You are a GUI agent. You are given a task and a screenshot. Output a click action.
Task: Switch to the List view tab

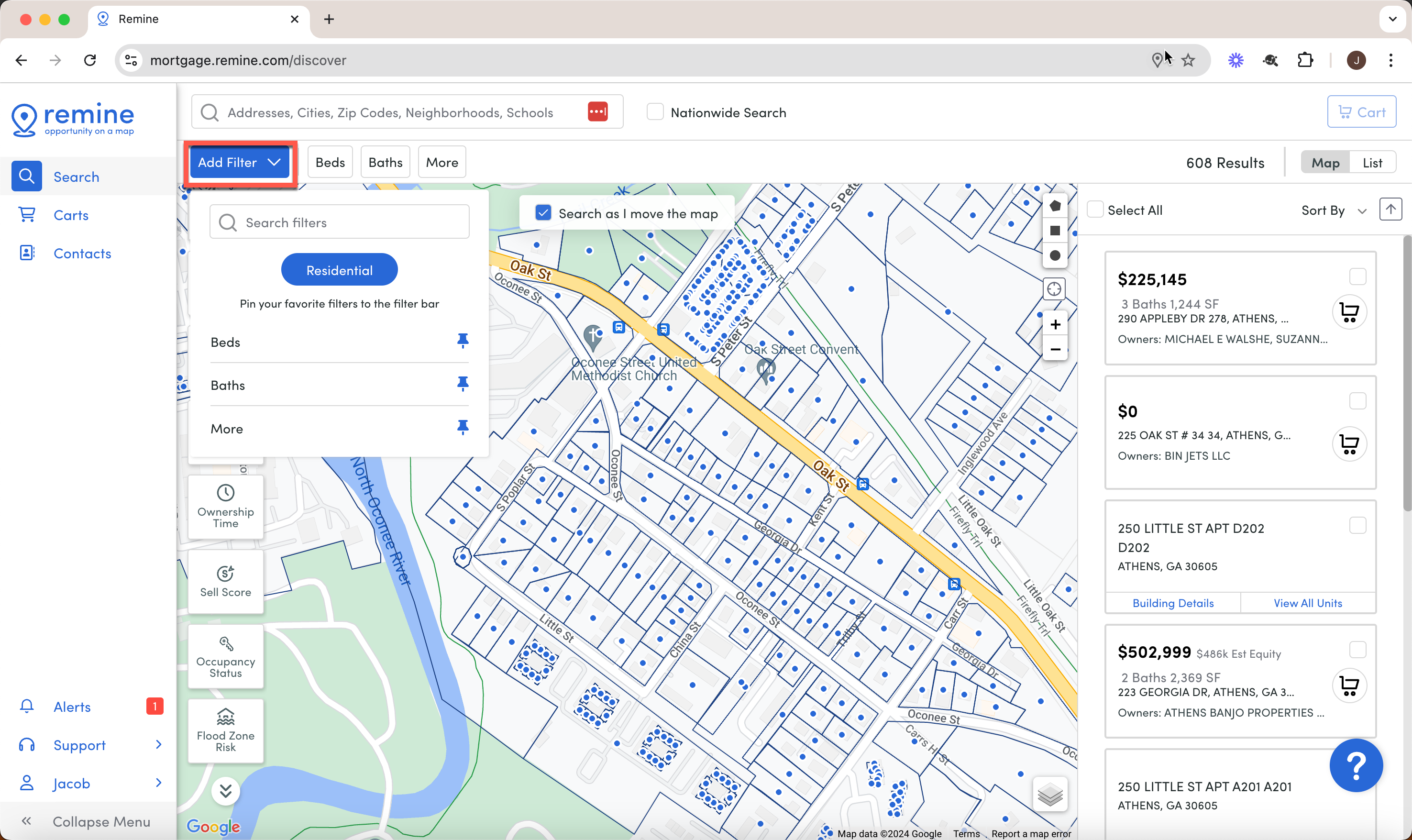pyautogui.click(x=1372, y=163)
